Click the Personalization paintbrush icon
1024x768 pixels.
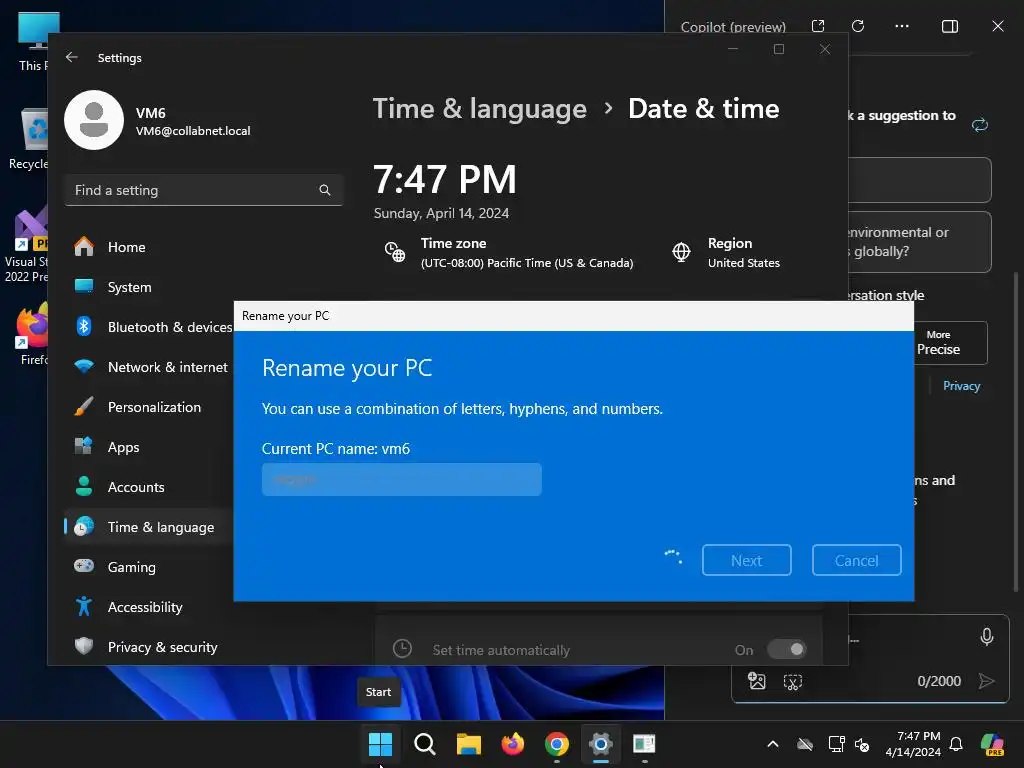point(84,406)
